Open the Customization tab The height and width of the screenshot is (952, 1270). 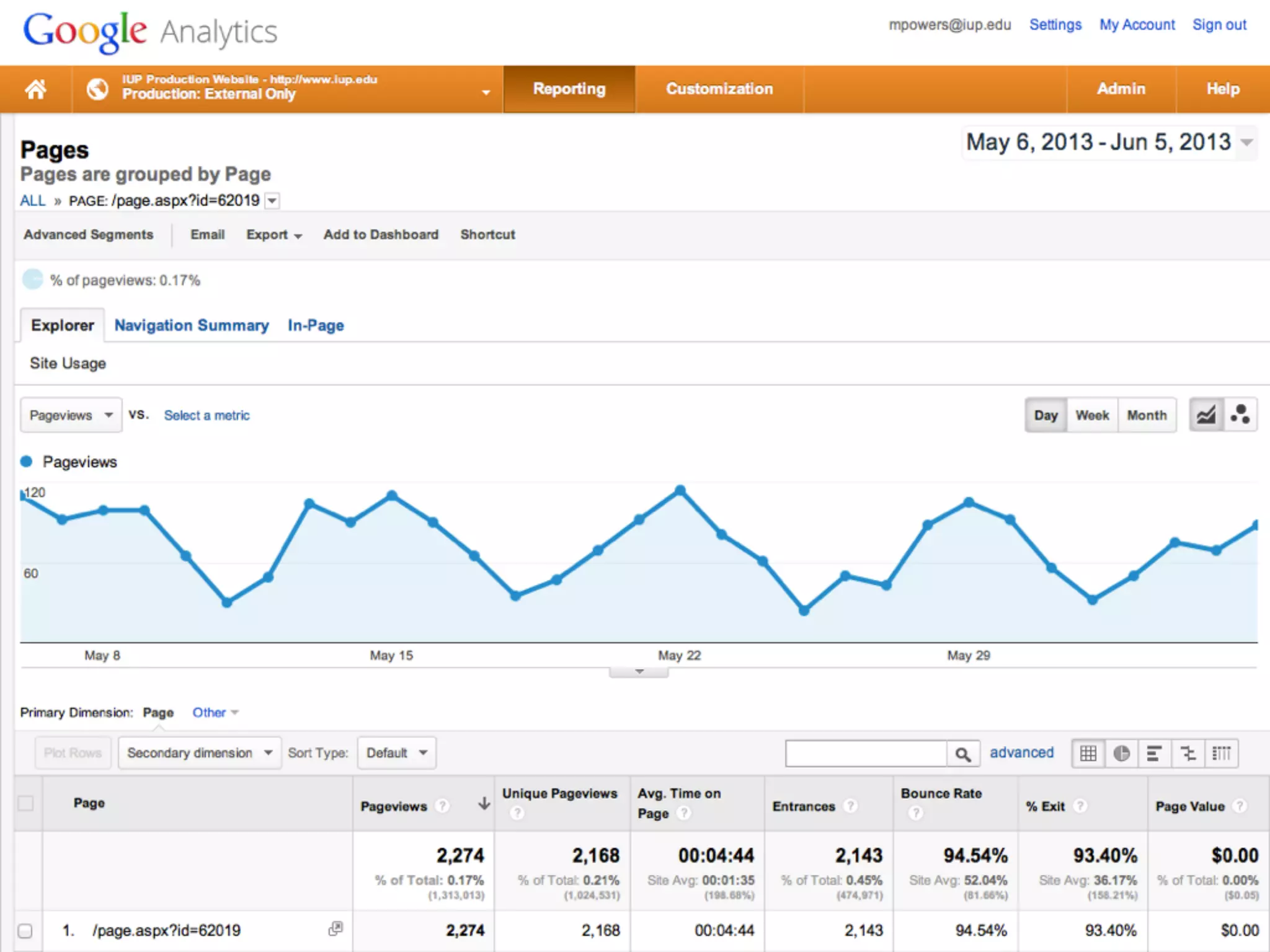(719, 89)
